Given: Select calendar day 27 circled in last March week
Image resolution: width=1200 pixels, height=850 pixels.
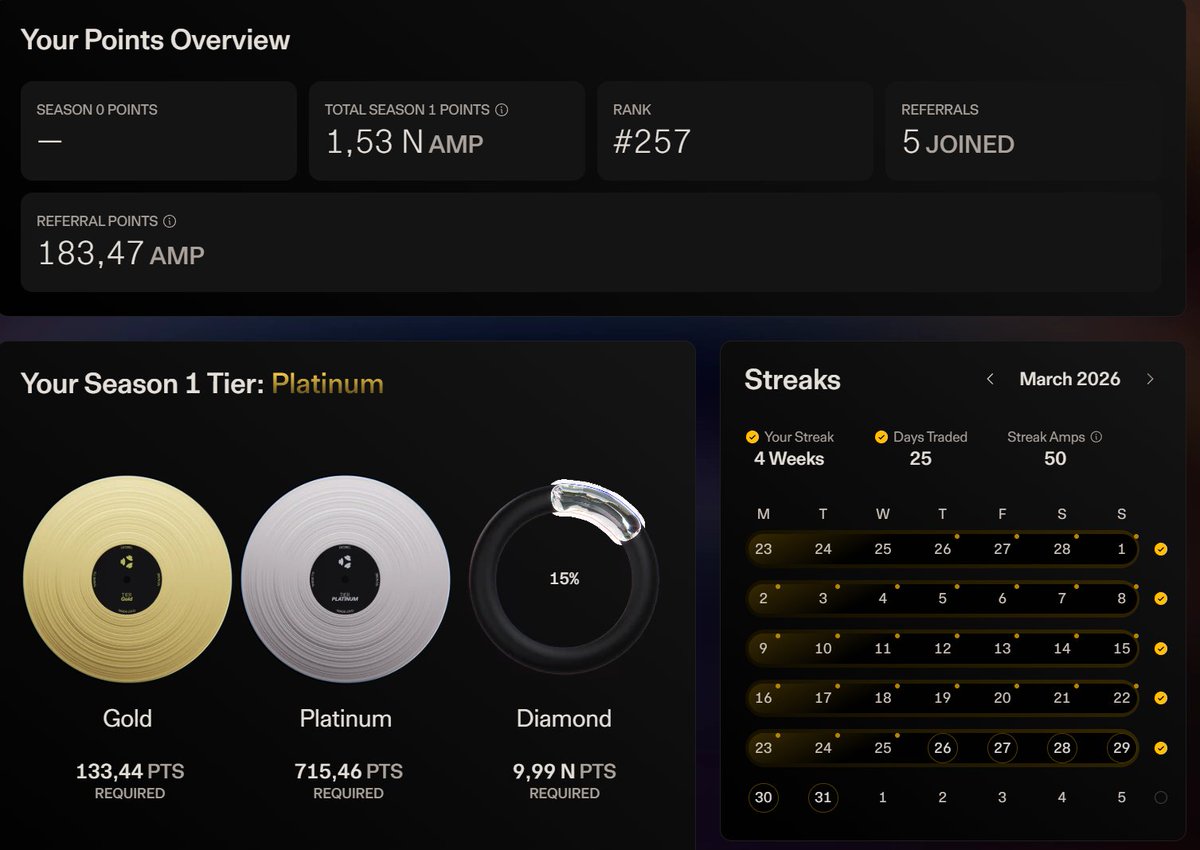Looking at the screenshot, I should click(x=1002, y=748).
